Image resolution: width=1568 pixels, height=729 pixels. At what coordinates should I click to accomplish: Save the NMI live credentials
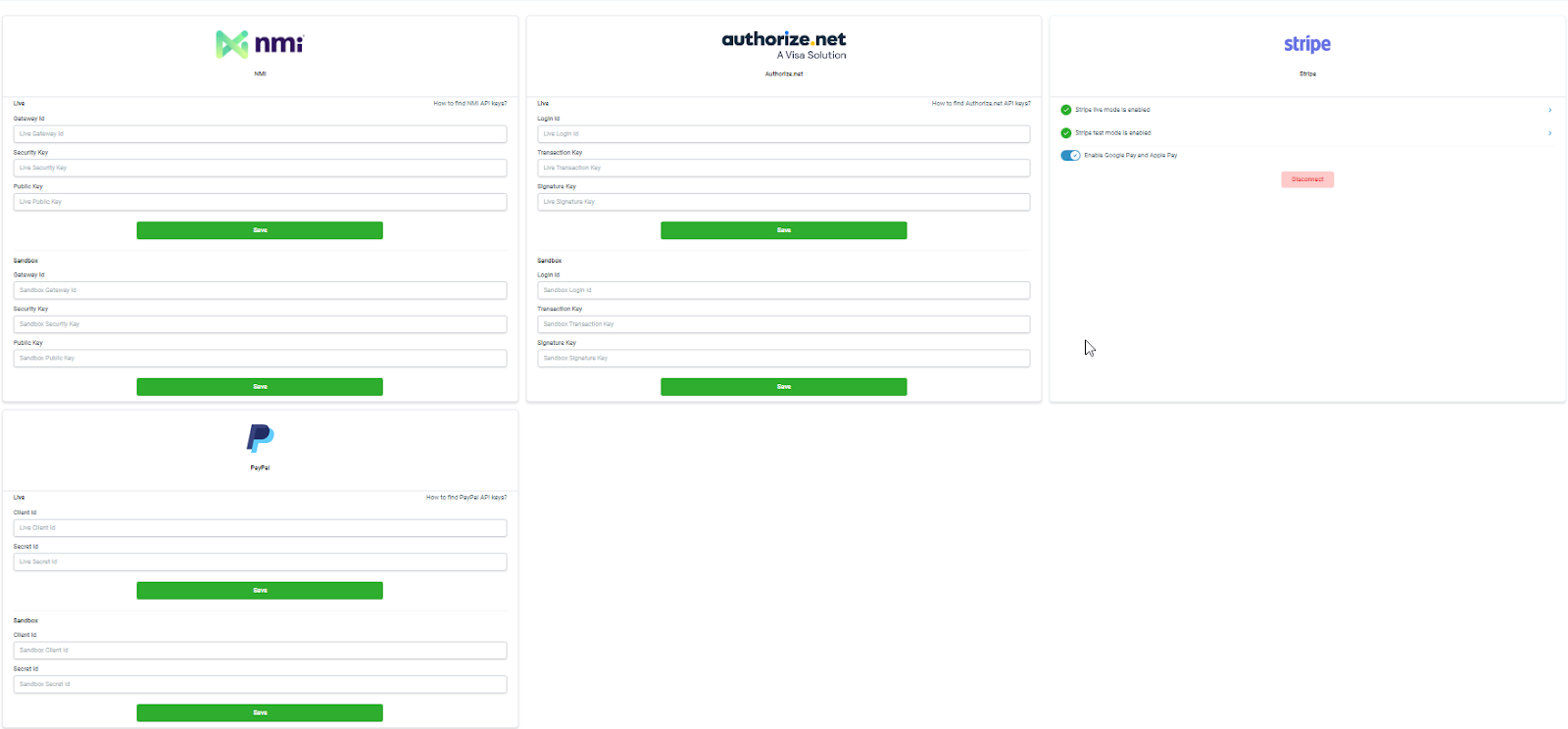click(x=260, y=230)
